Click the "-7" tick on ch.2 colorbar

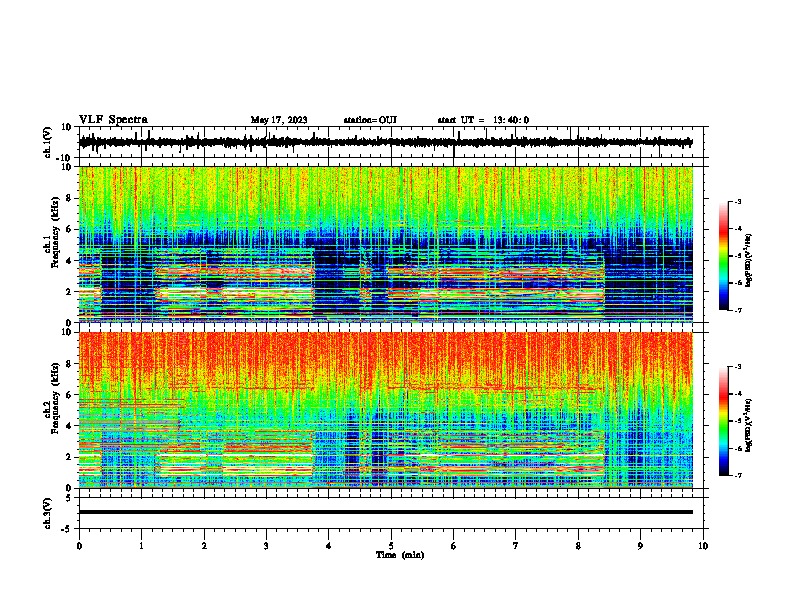tap(737, 476)
